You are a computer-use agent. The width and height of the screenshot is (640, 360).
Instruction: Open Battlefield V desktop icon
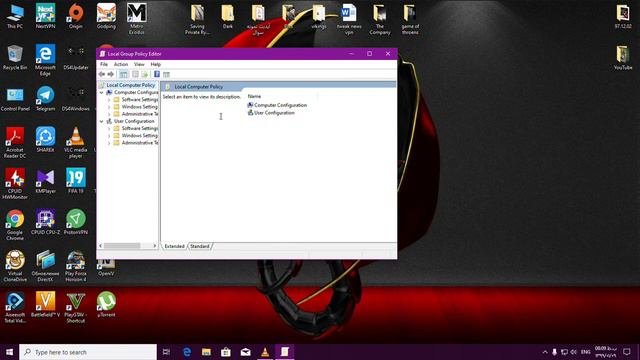45,305
